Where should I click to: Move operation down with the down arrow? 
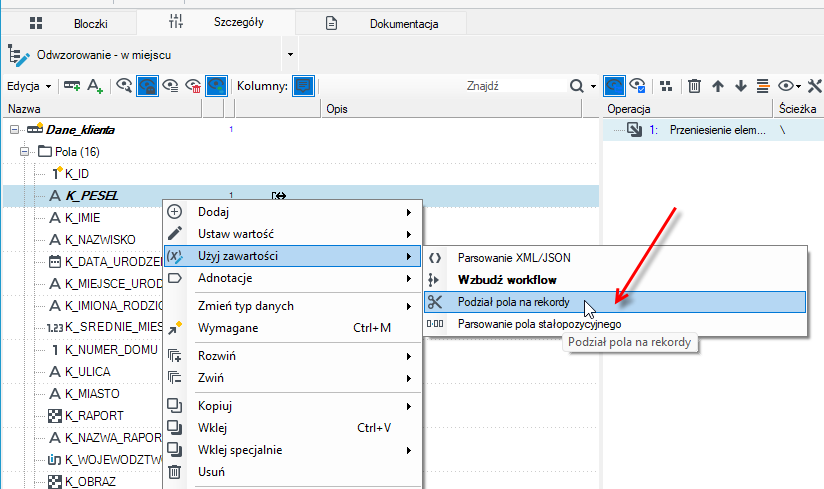(741, 86)
